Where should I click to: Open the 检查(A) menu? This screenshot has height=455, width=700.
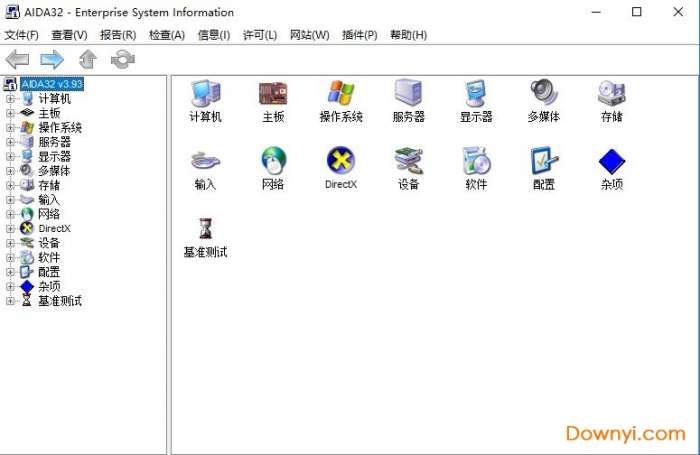click(x=167, y=35)
